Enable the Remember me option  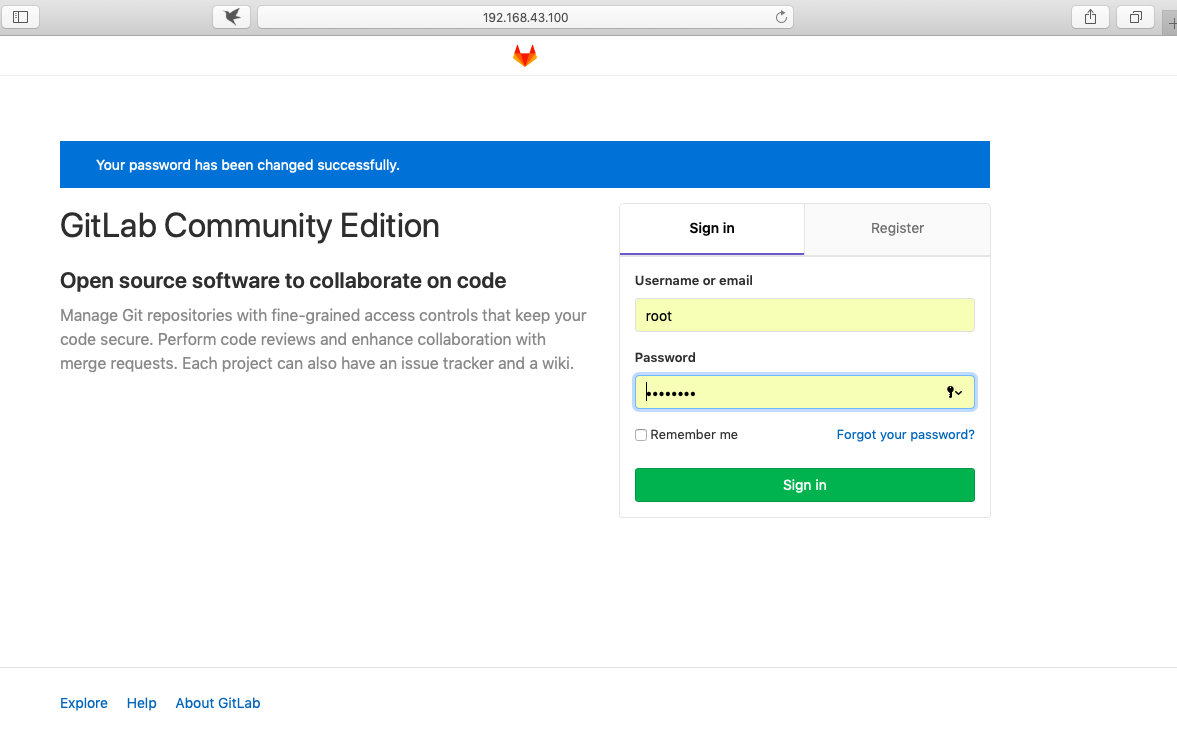640,434
